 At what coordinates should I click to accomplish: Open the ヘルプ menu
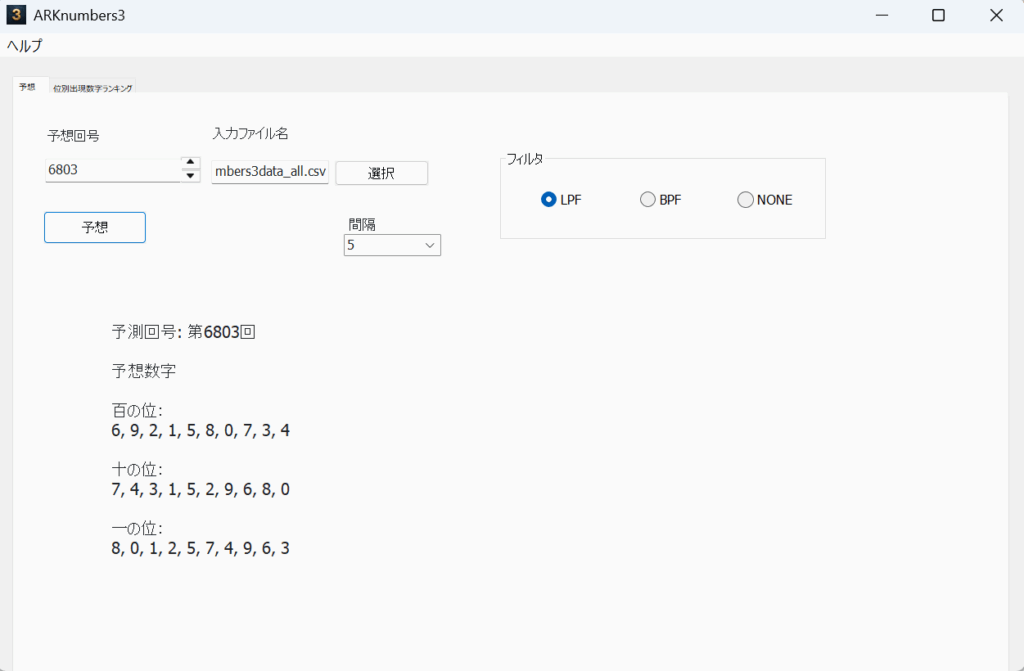coord(25,45)
